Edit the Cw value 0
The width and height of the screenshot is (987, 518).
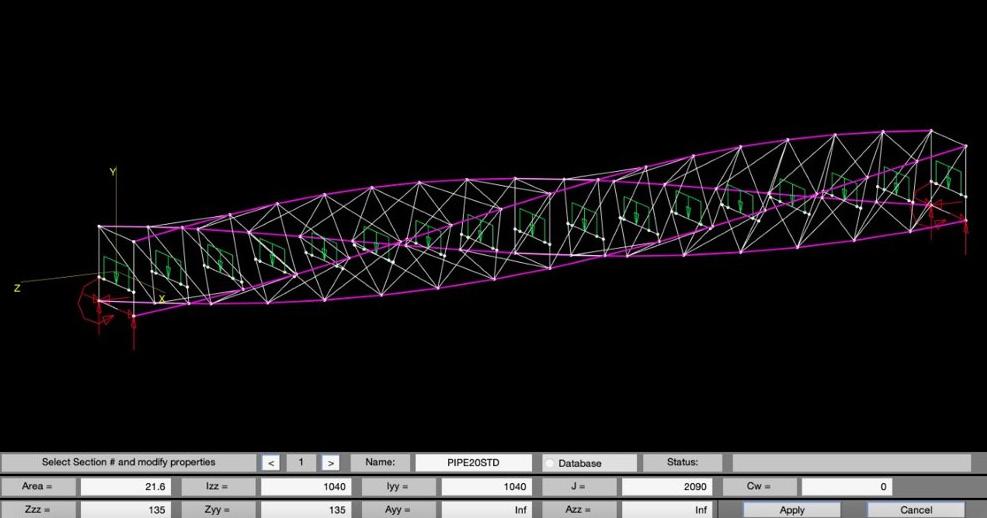(x=847, y=487)
